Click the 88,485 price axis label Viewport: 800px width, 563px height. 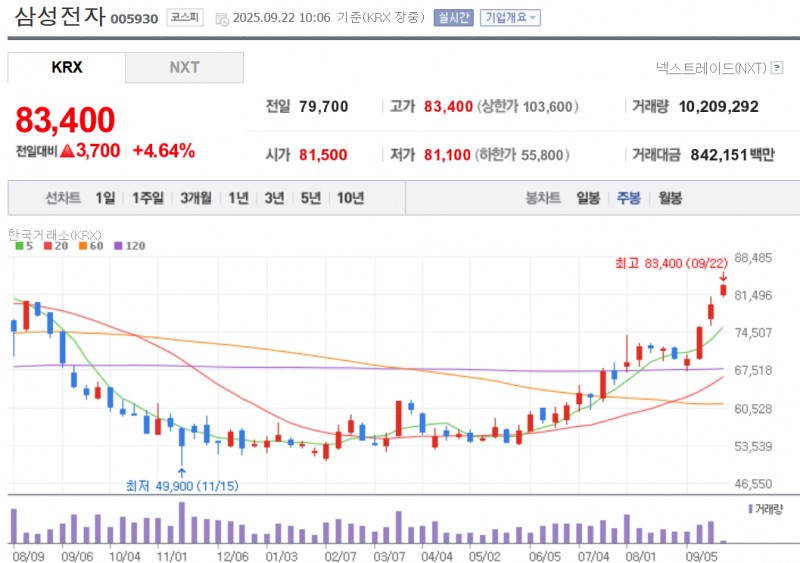[x=753, y=258]
